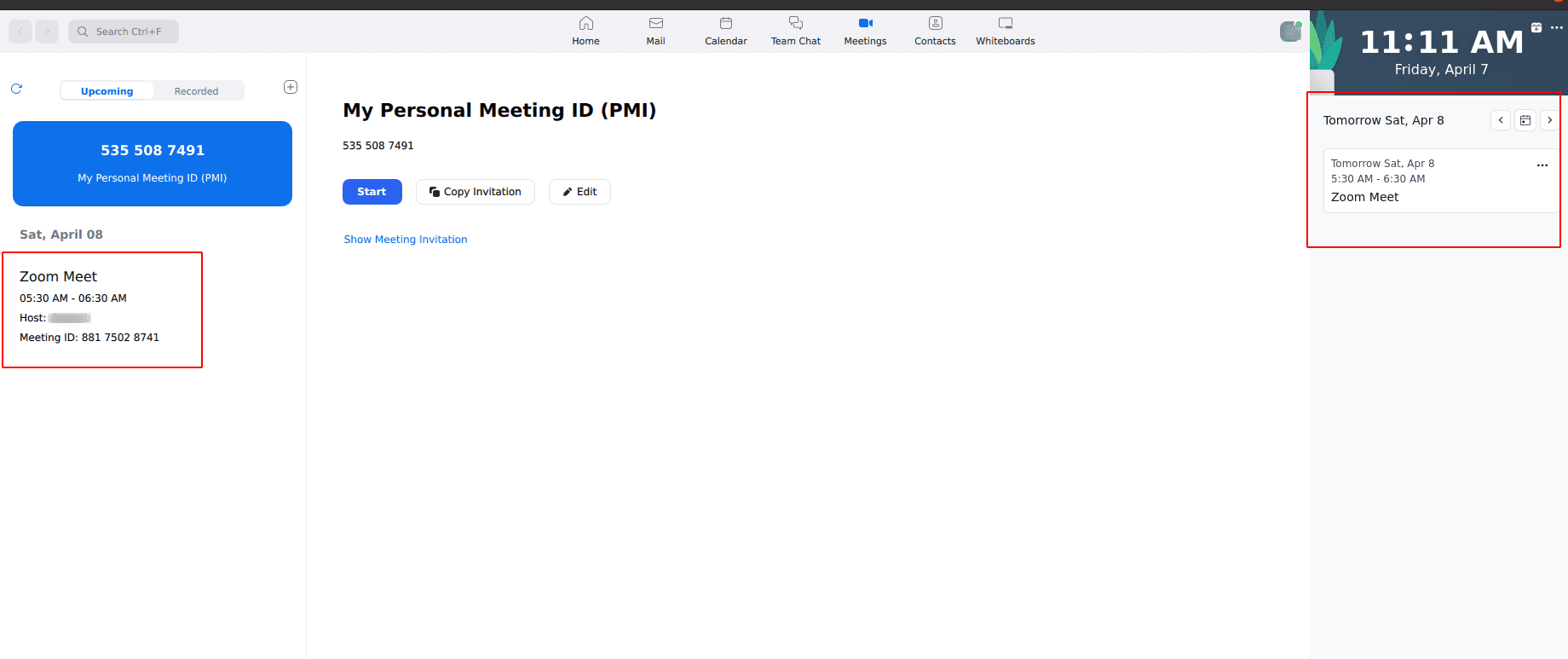Click Tomorrow Sat, Apr 8 heading

coord(1383,120)
